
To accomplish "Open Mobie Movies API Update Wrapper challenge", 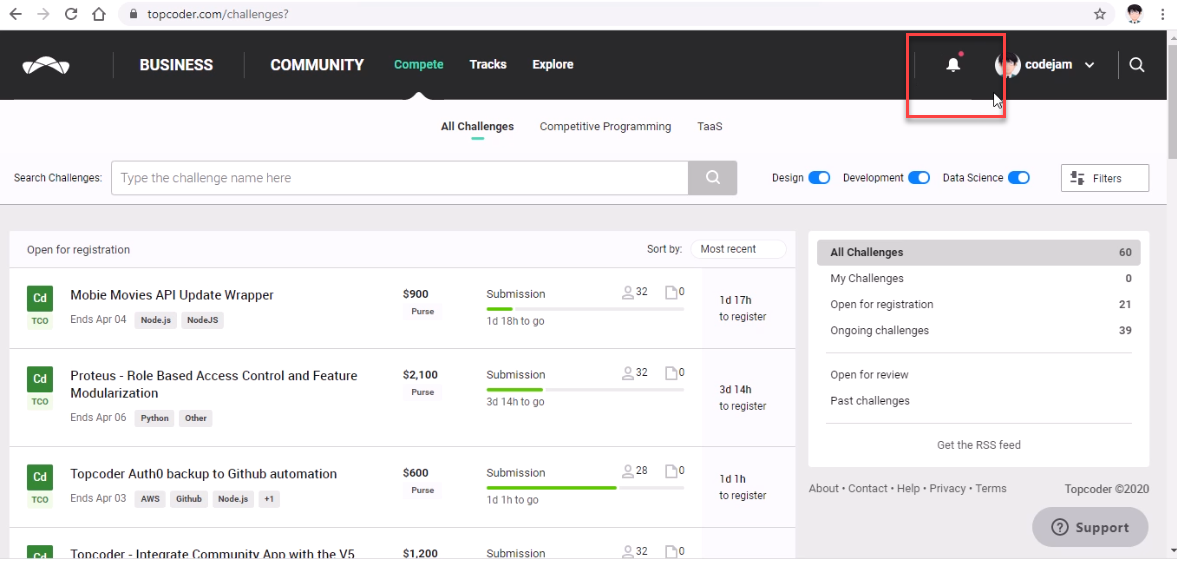I will click(172, 295).
